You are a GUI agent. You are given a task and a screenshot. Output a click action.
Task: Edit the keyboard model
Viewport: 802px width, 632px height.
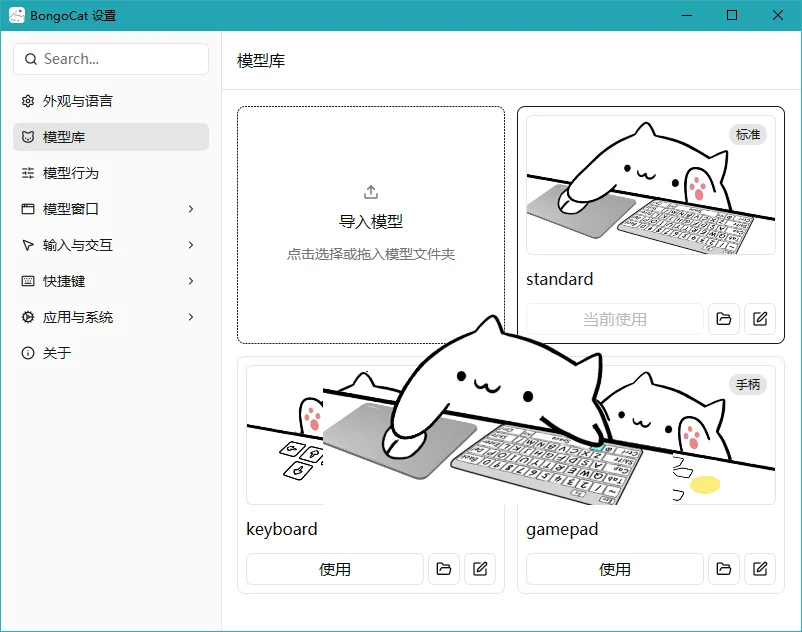coord(480,569)
